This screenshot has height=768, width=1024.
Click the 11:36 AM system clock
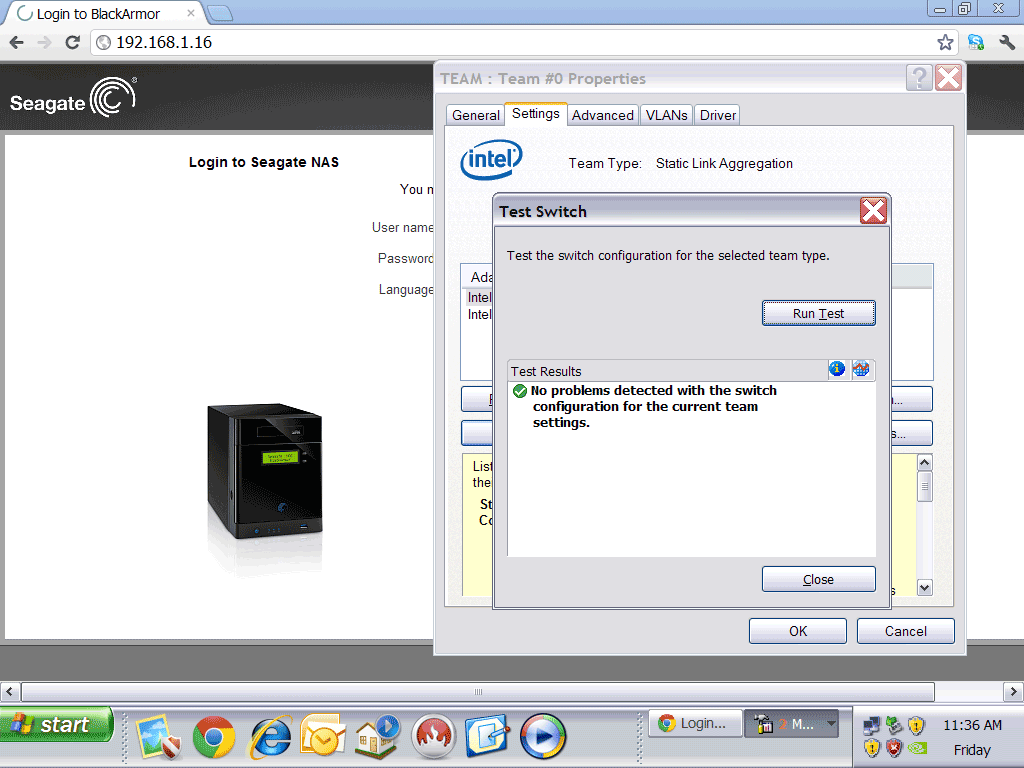[x=972, y=725]
